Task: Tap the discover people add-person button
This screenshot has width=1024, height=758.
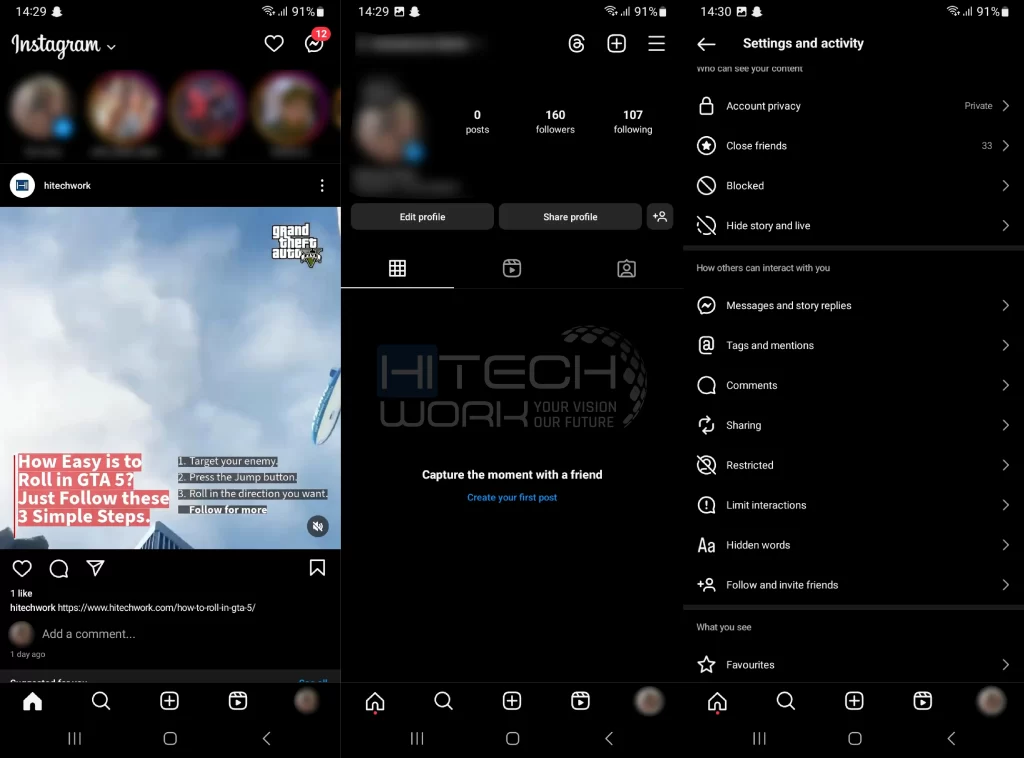Action: coord(660,217)
